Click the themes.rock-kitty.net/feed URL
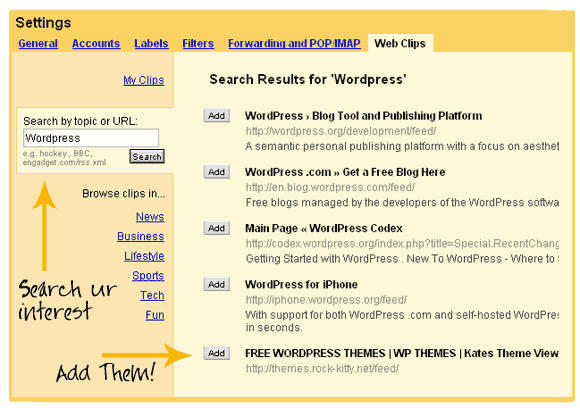 [322, 368]
